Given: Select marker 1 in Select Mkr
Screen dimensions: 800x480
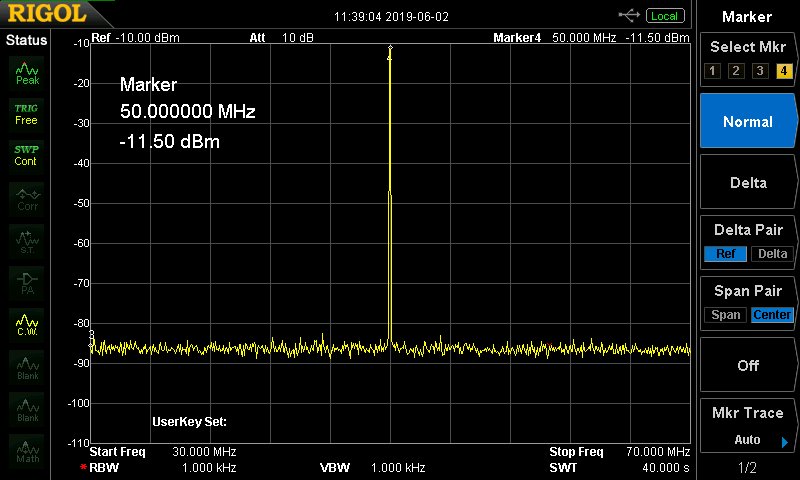Looking at the screenshot, I should tap(712, 71).
